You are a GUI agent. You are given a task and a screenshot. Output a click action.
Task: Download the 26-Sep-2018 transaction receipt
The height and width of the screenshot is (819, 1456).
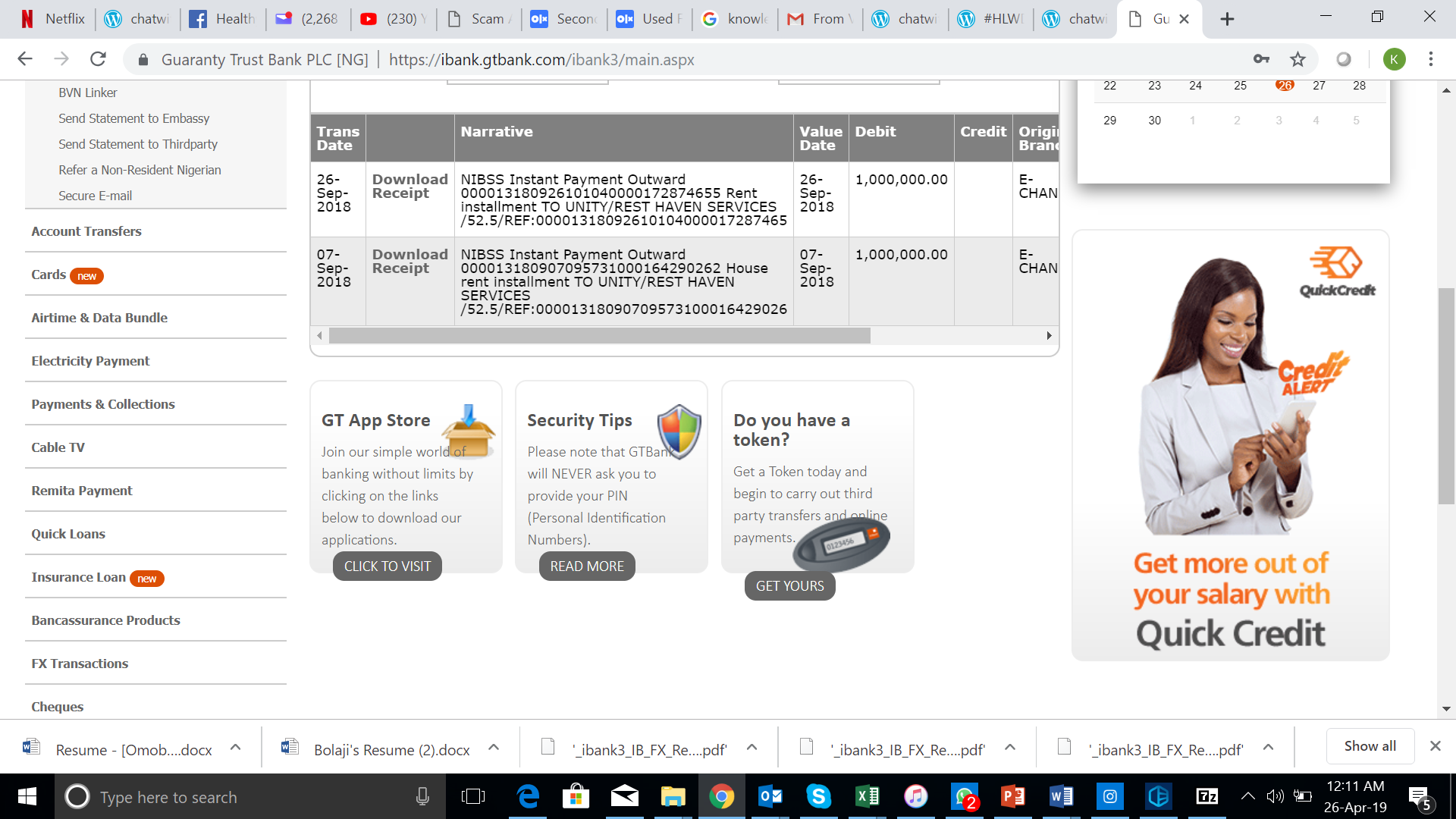point(409,187)
